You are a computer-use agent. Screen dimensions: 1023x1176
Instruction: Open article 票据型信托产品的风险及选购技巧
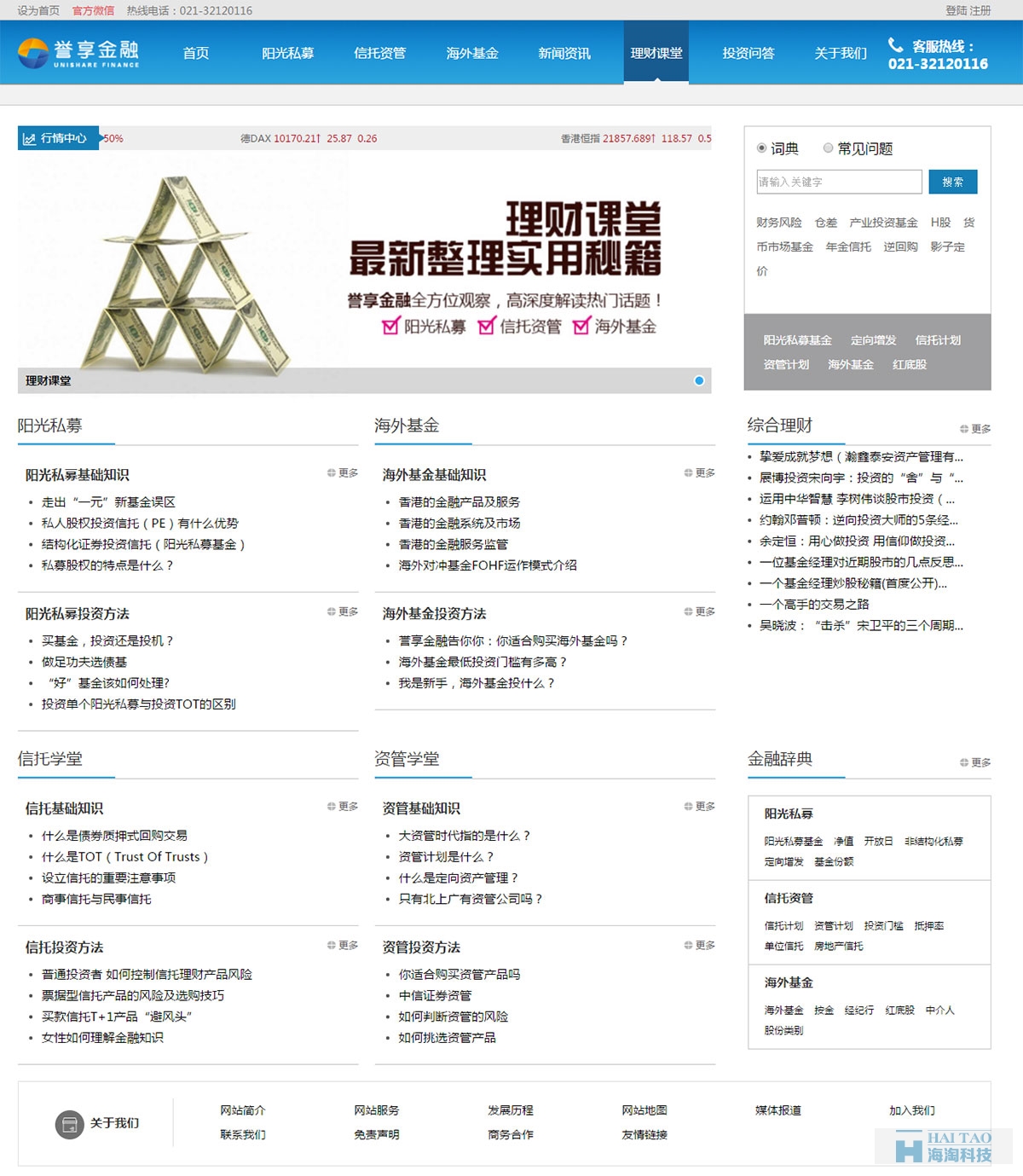click(x=133, y=996)
